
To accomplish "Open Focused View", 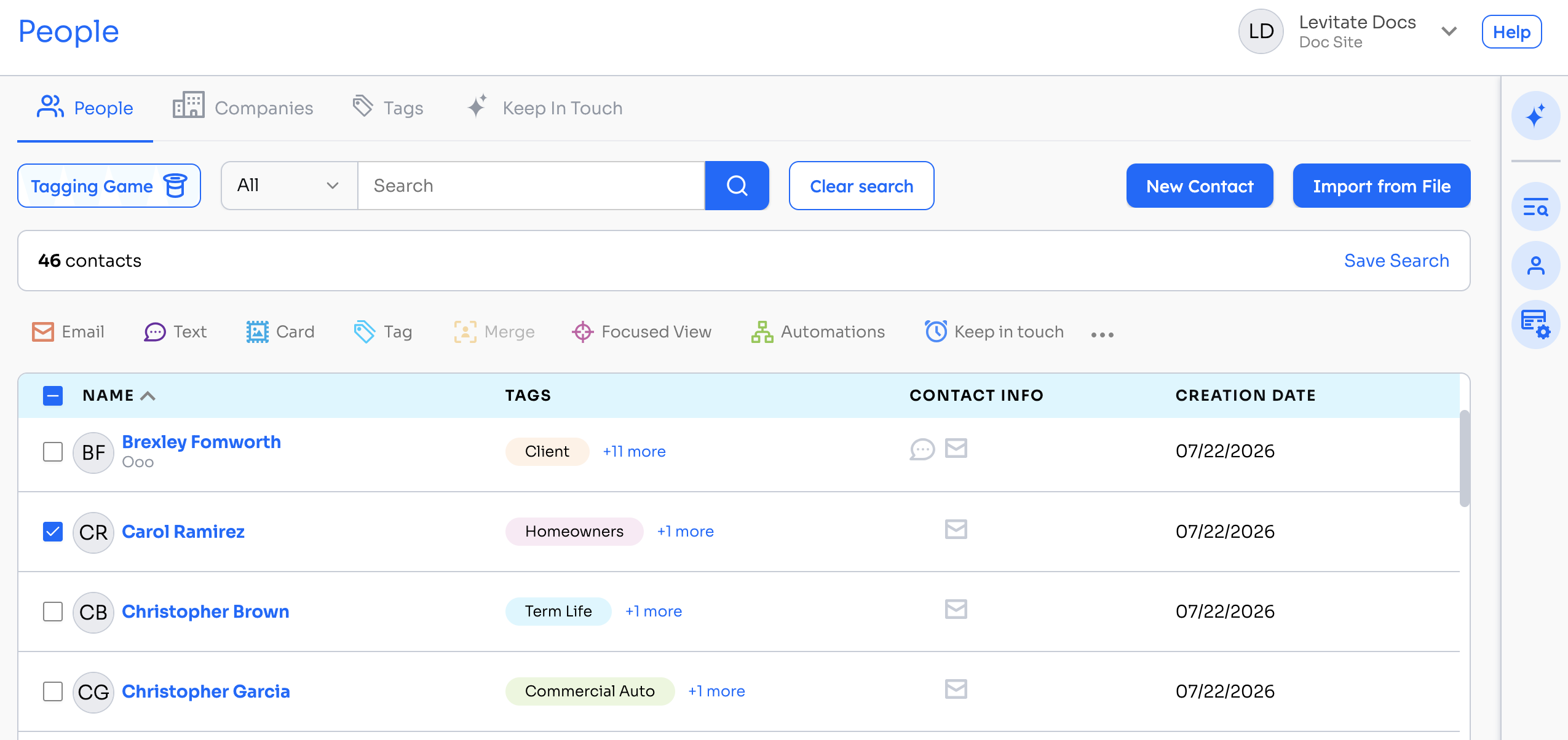I will coord(641,332).
